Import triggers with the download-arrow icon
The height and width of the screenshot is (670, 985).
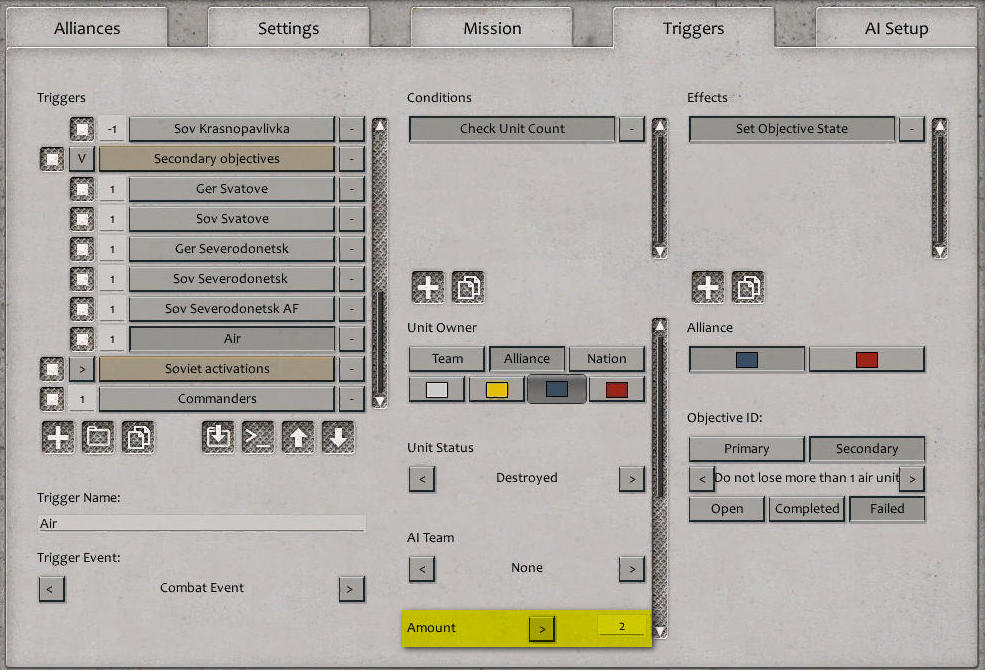click(218, 437)
